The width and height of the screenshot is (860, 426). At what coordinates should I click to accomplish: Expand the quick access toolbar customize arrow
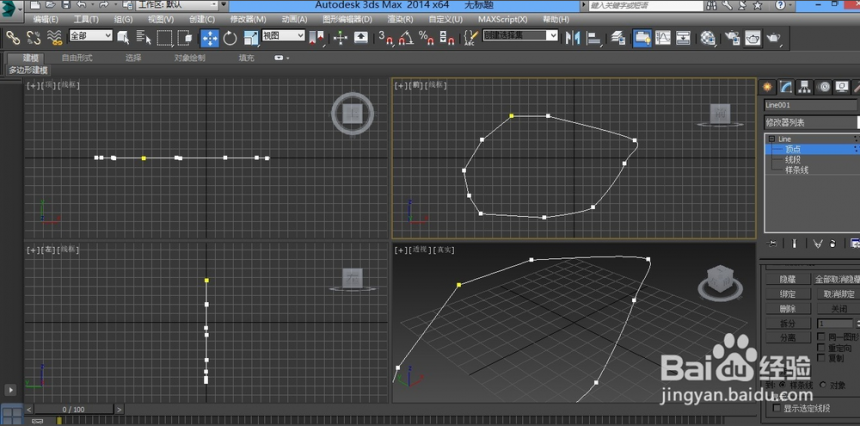pyautogui.click(x=223, y=5)
